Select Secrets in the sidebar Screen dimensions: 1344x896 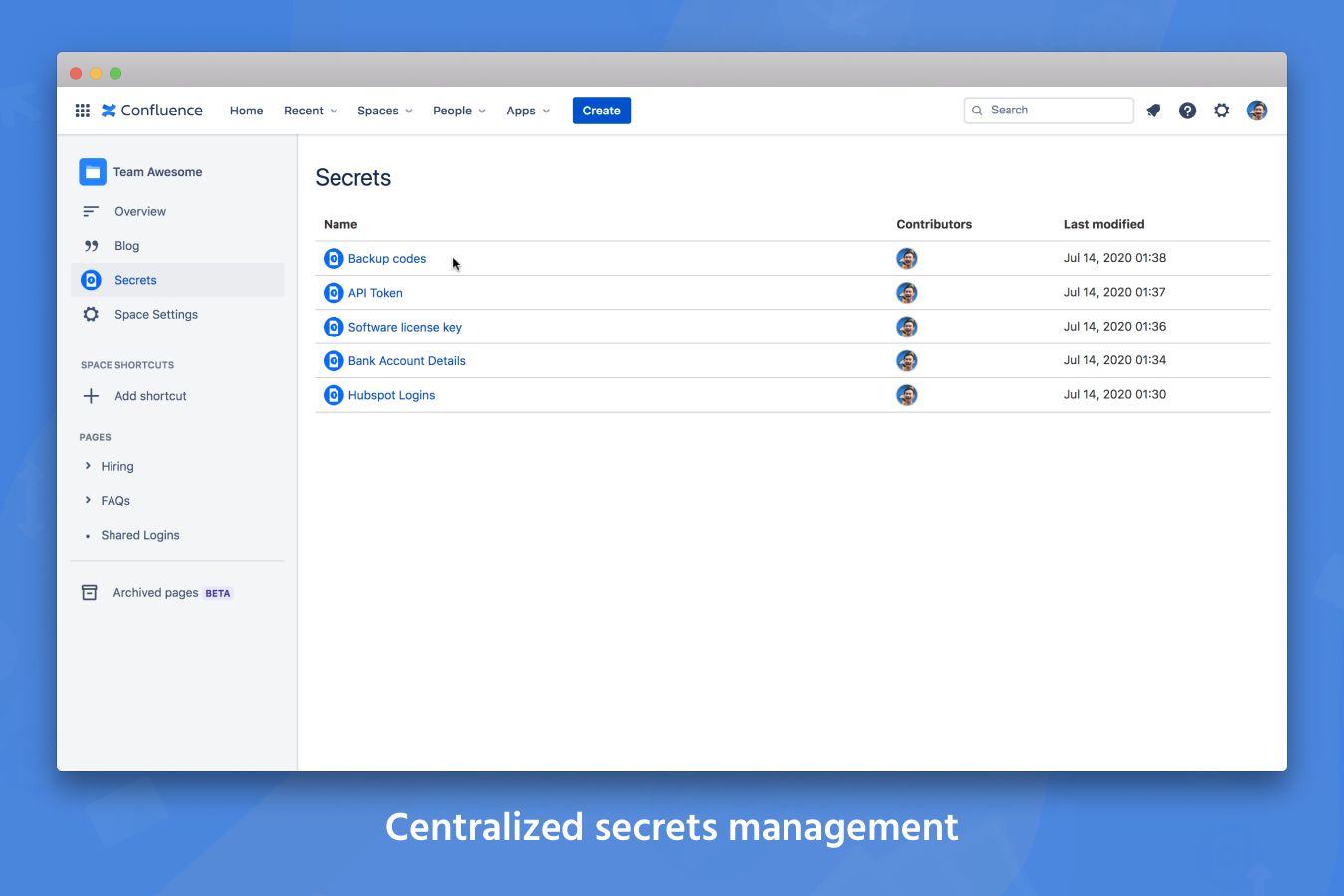click(177, 280)
